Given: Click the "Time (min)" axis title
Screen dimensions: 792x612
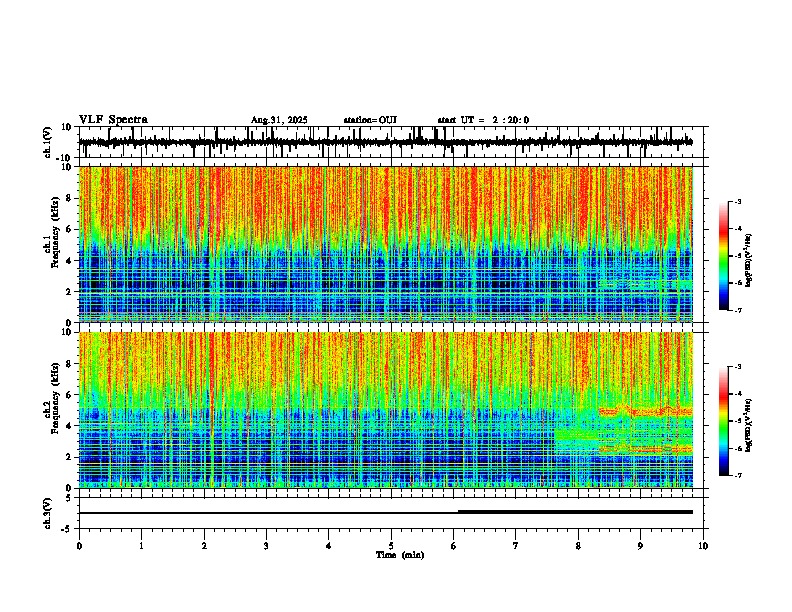Looking at the screenshot, I should click(x=400, y=555).
